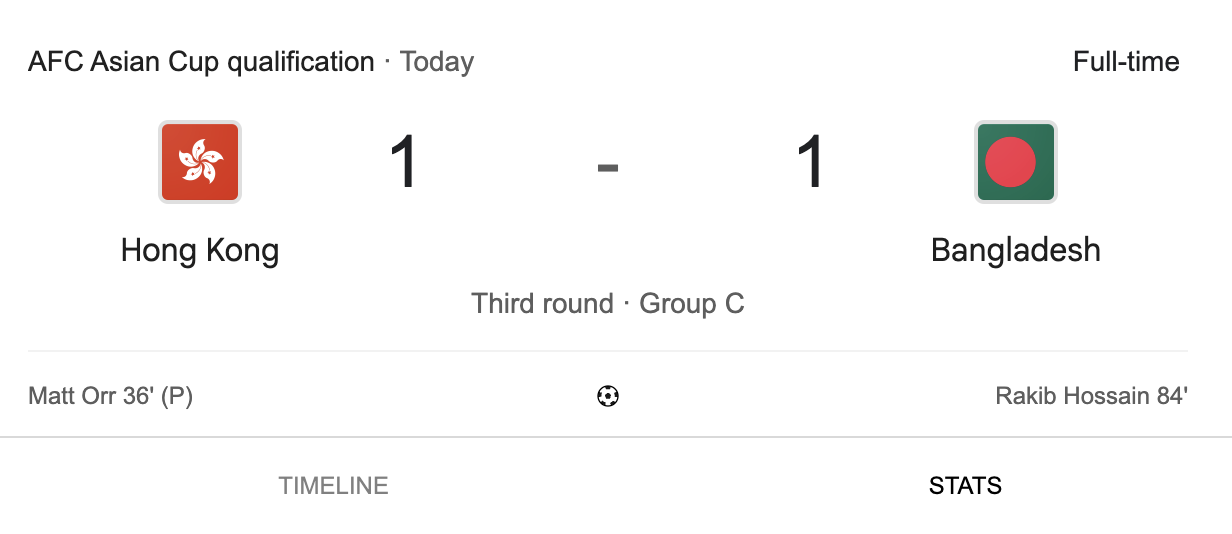The height and width of the screenshot is (534, 1232).
Task: Click the Third round stage label
Action: pos(542,304)
